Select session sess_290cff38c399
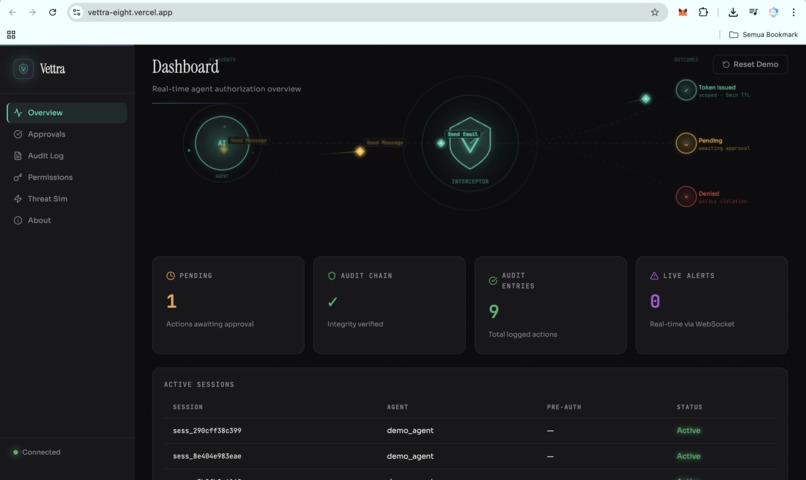This screenshot has height=480, width=806. click(x=207, y=431)
